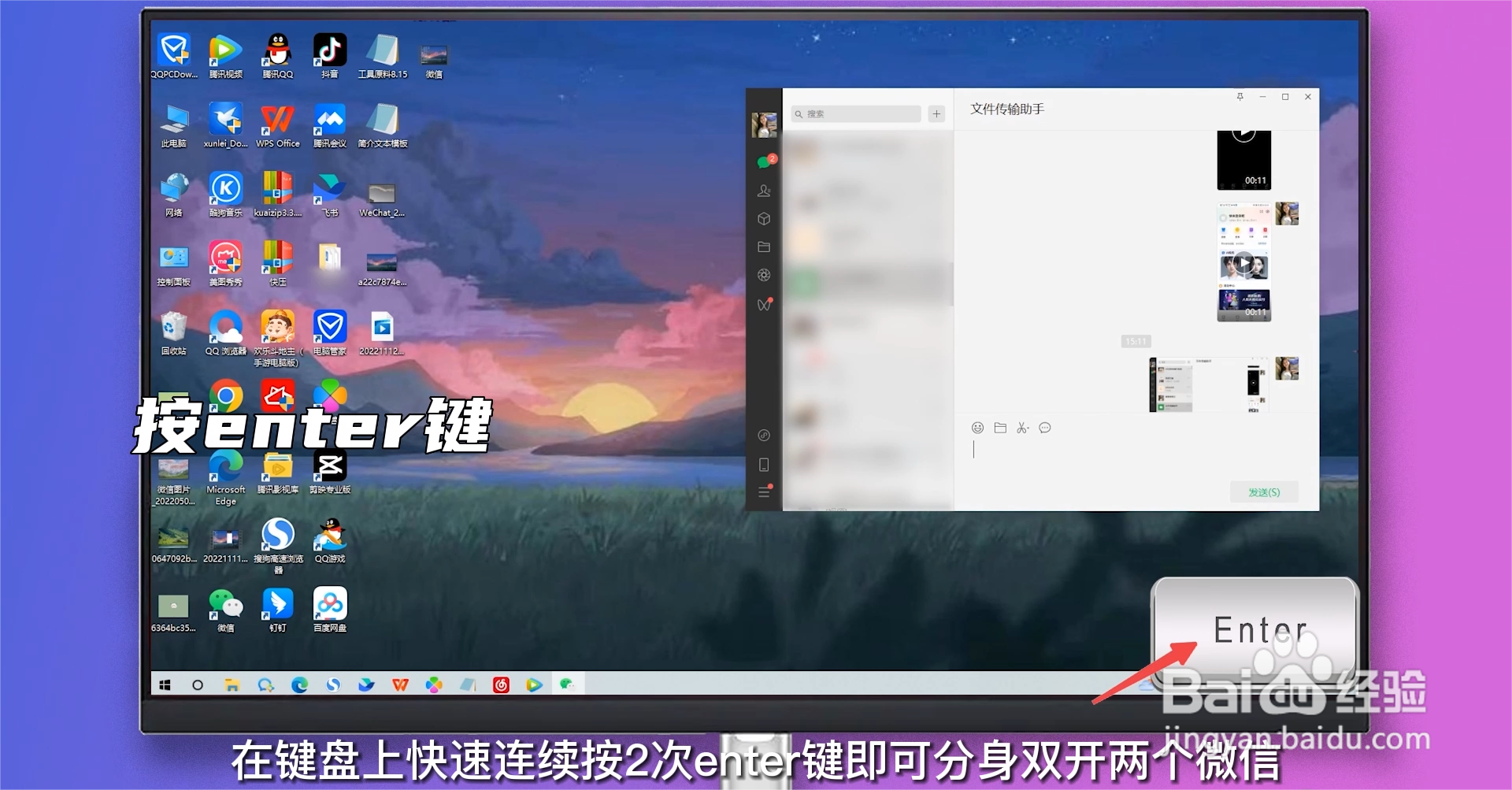Image resolution: width=1512 pixels, height=790 pixels.
Task: Click the profile avatar in WeChat sidebar
Action: click(x=764, y=124)
